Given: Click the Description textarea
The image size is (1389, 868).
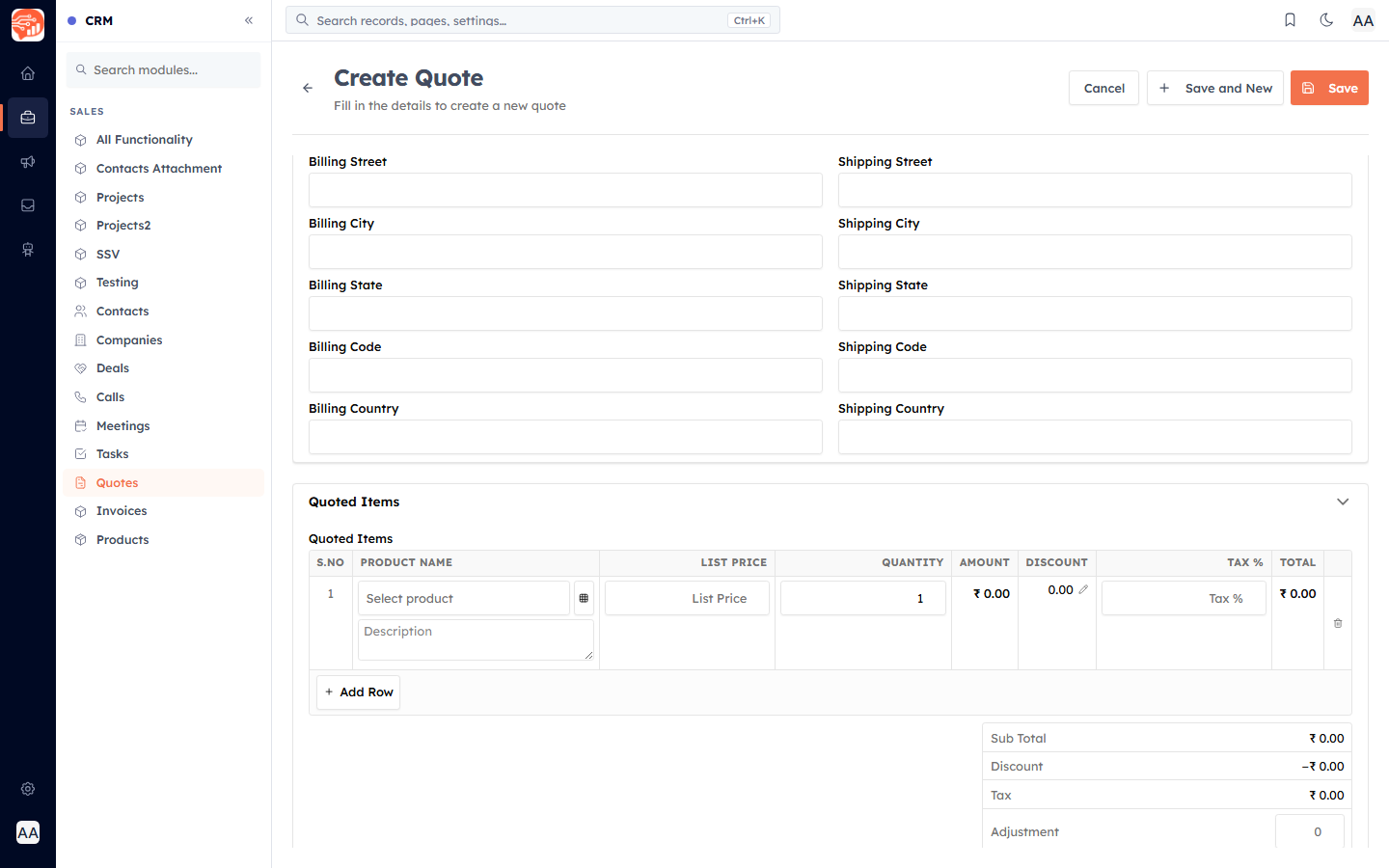Looking at the screenshot, I should 476,640.
